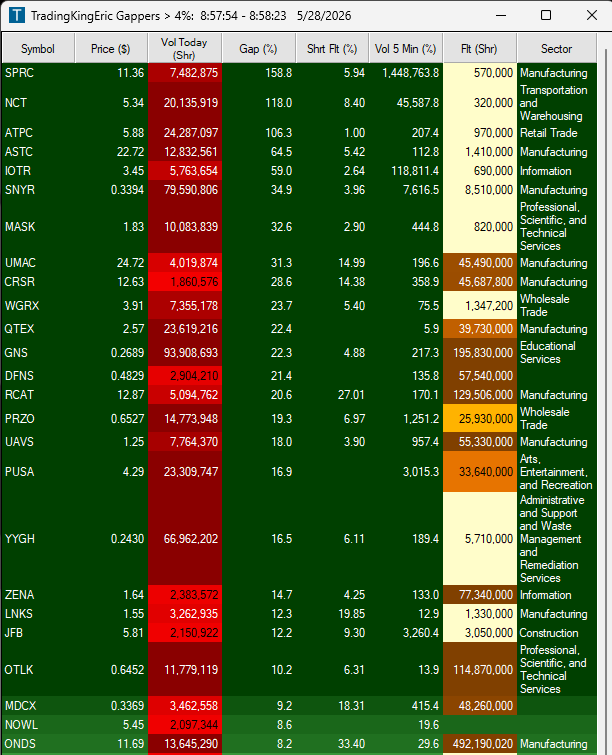Click PUSA sector Arts, Entertainment, and Recreation
The width and height of the screenshot is (612, 755).
pos(556,471)
